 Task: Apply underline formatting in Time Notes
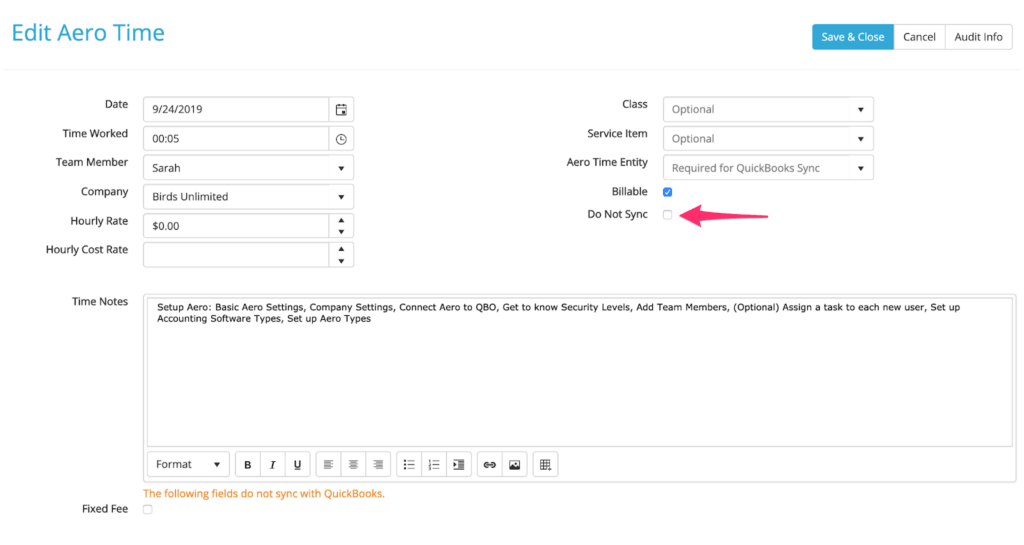pyautogui.click(x=297, y=465)
